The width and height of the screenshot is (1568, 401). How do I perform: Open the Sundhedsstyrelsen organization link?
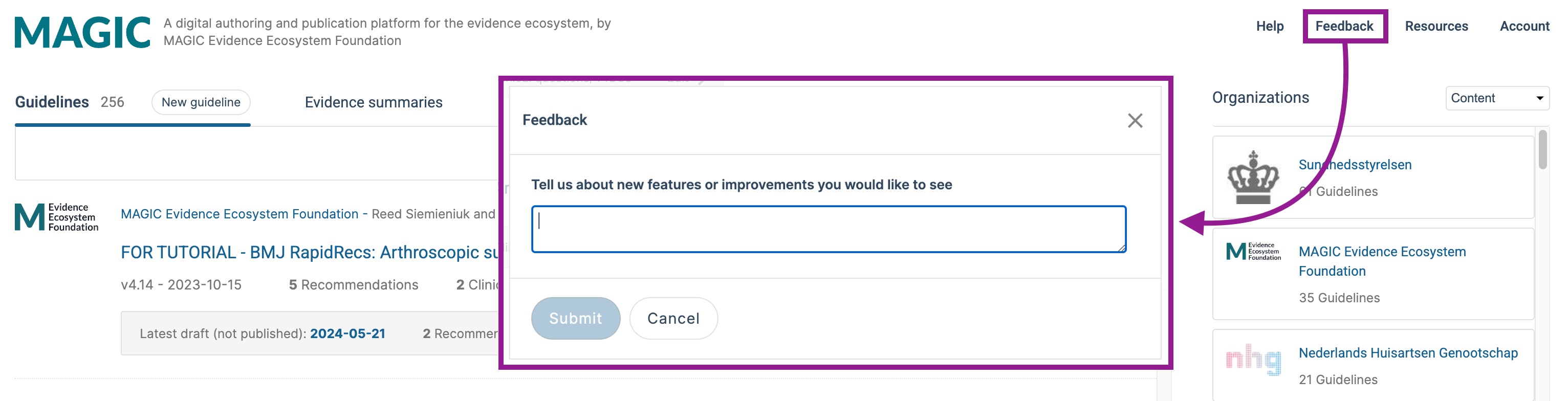coord(1355,164)
